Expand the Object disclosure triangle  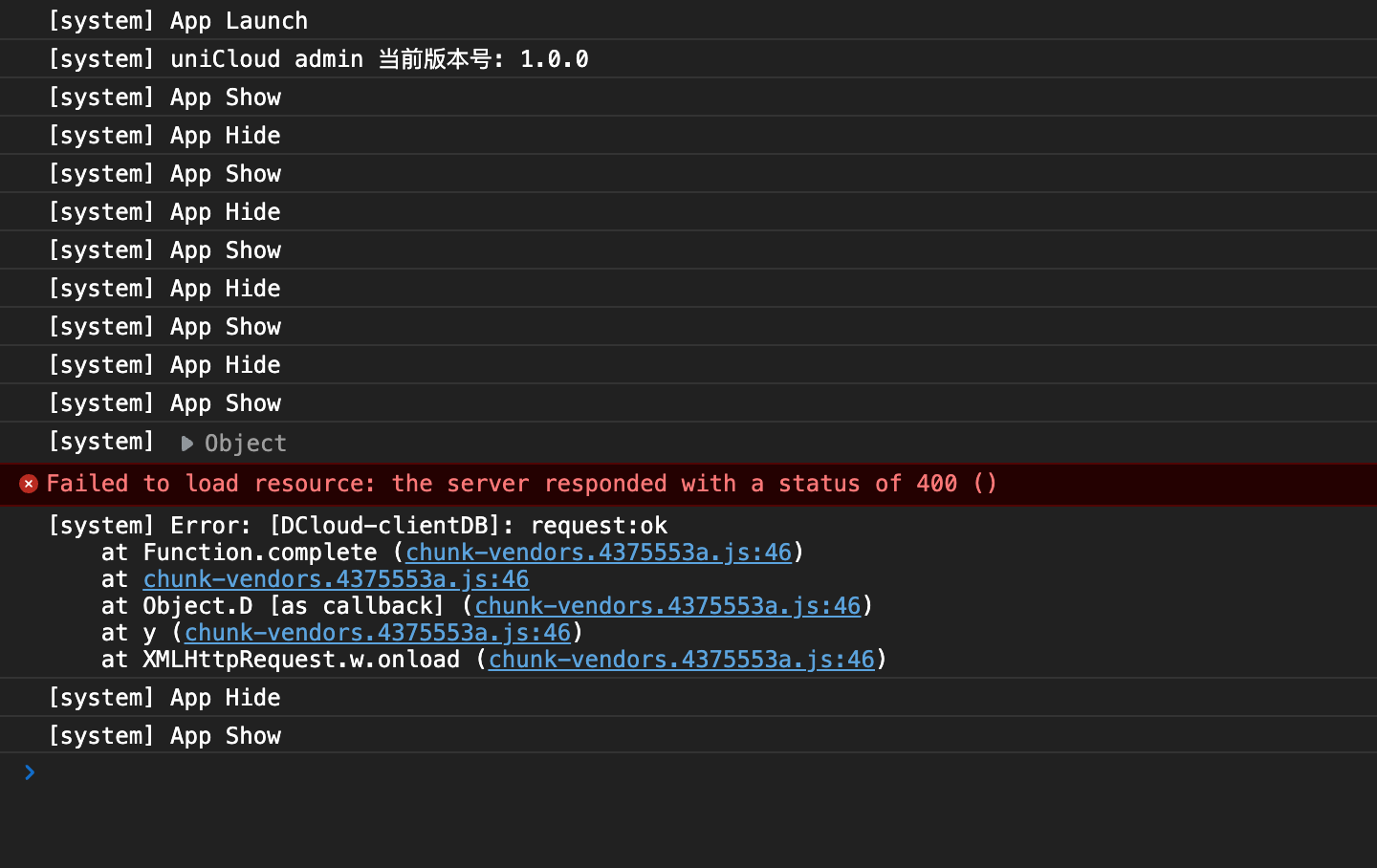pos(187,444)
